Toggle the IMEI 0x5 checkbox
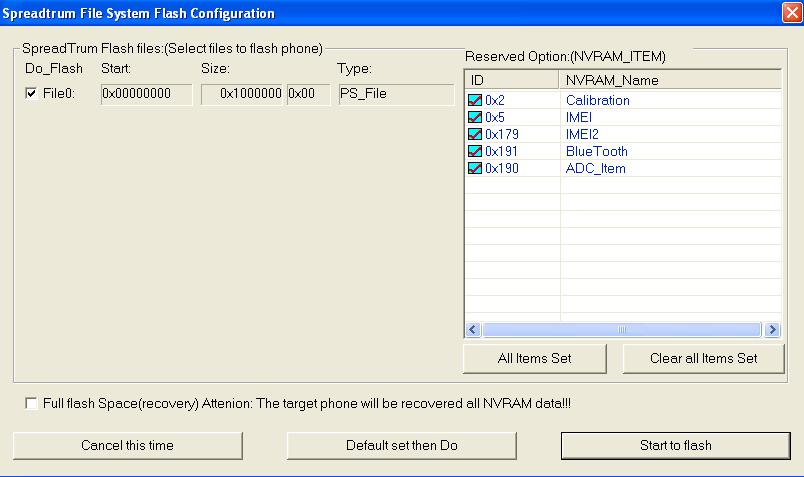This screenshot has width=804, height=477. (x=475, y=117)
